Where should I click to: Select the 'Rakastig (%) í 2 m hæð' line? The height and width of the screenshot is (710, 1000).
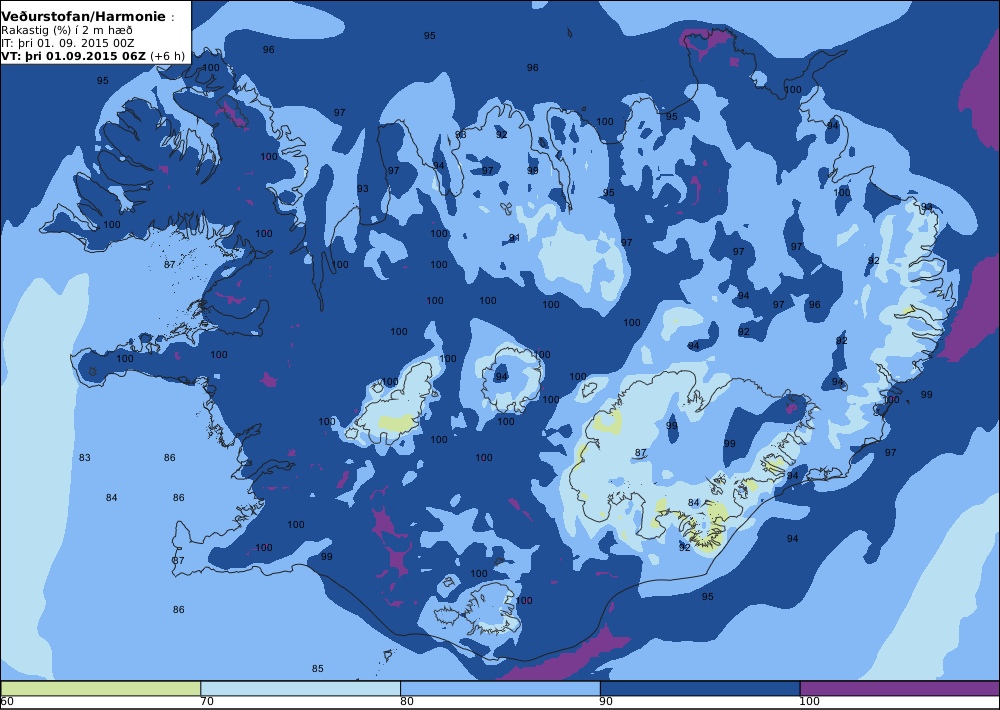(67, 31)
